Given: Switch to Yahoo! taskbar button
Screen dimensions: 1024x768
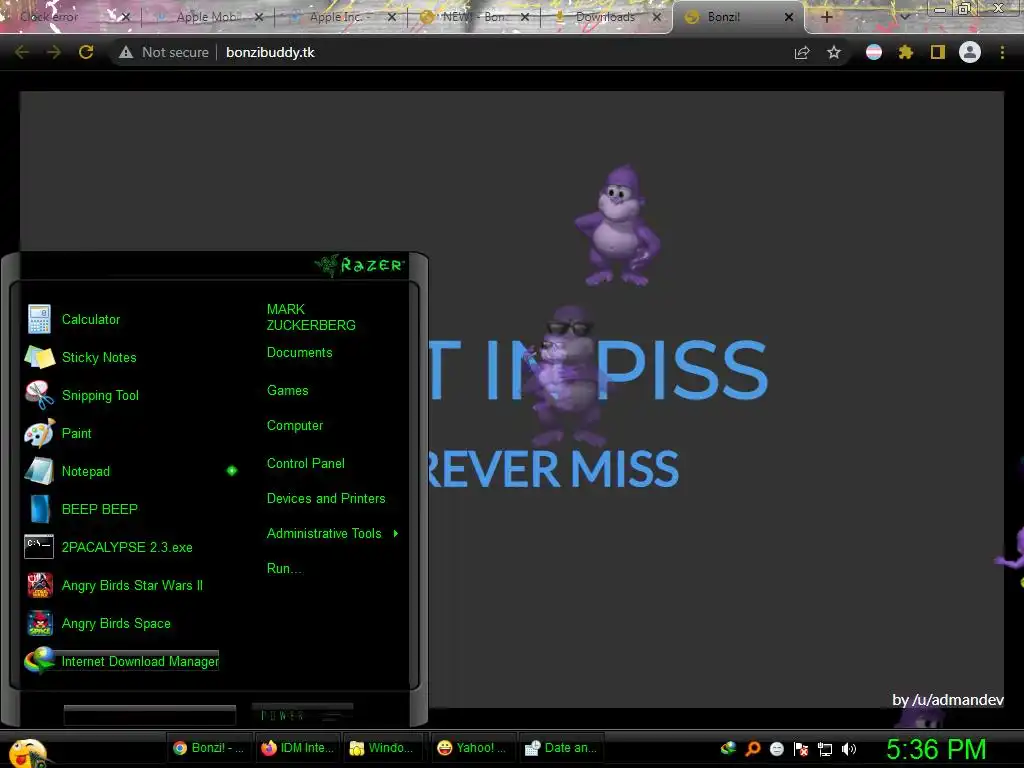Looking at the screenshot, I should [472, 748].
